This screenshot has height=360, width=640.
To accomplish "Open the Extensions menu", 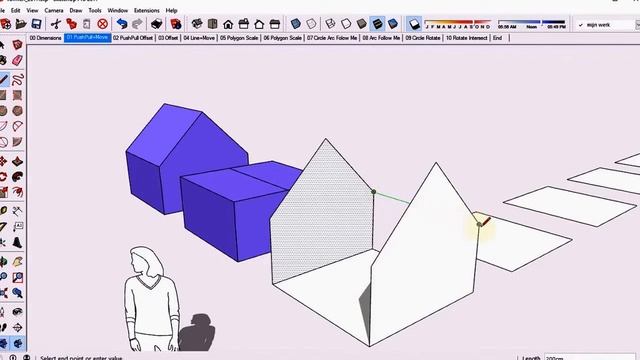I will point(147,10).
